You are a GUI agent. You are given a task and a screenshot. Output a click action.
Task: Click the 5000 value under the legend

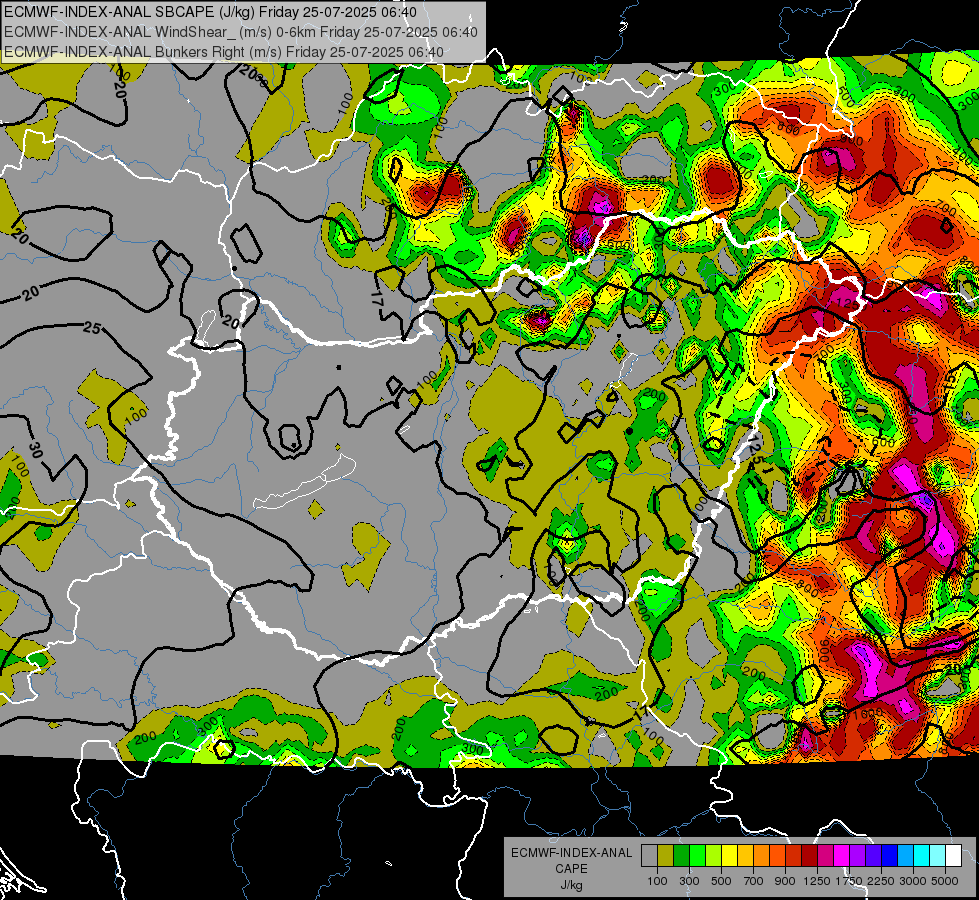pos(945,881)
